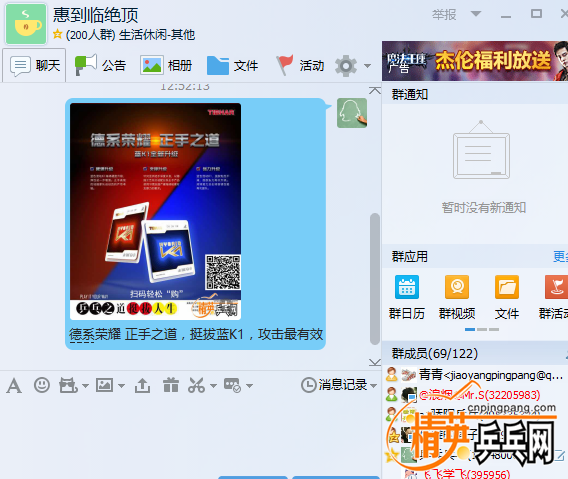Click the send picture icon
This screenshot has width=568, height=479.
point(105,385)
